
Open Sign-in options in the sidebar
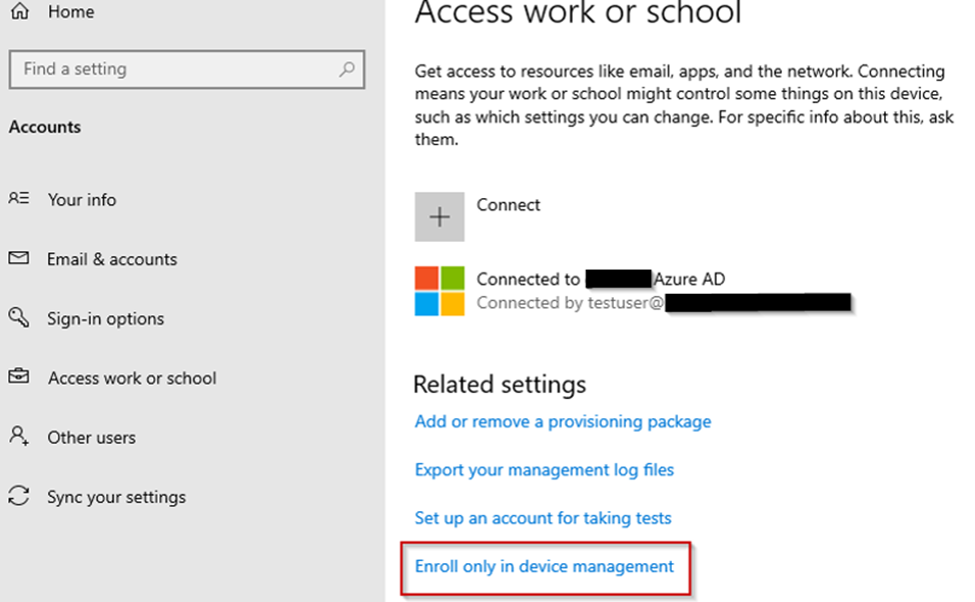(106, 319)
